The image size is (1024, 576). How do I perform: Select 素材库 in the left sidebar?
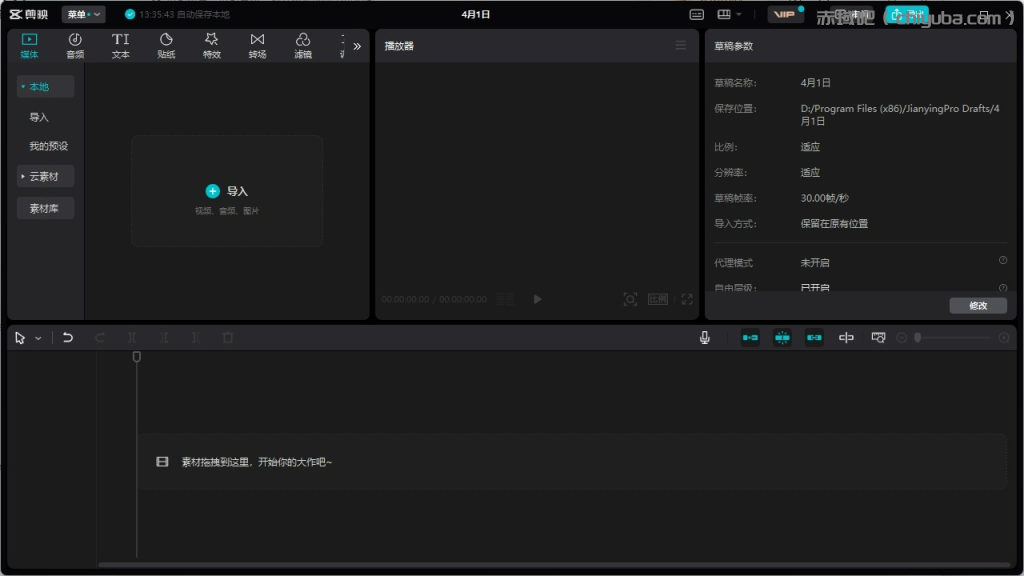45,208
